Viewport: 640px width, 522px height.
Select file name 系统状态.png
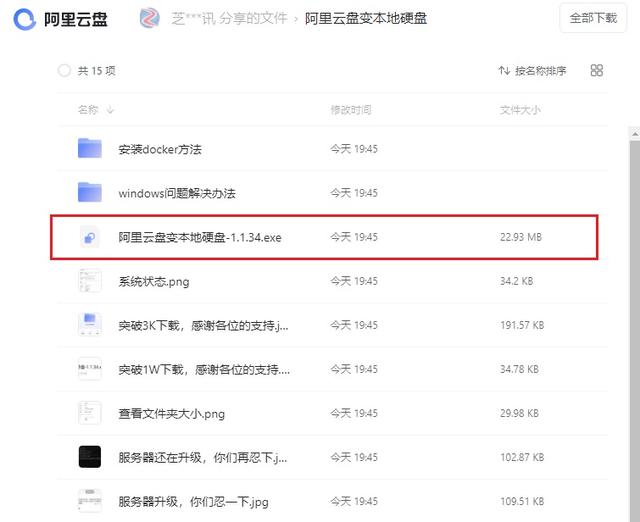point(154,282)
